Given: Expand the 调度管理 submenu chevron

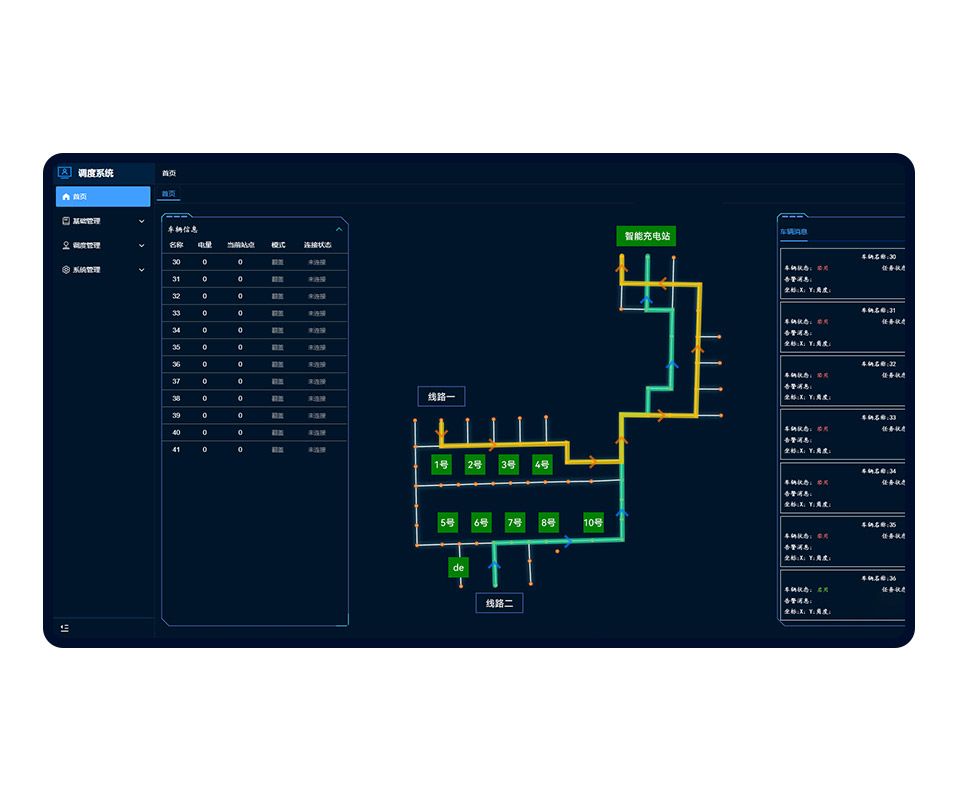Looking at the screenshot, I should (141, 245).
